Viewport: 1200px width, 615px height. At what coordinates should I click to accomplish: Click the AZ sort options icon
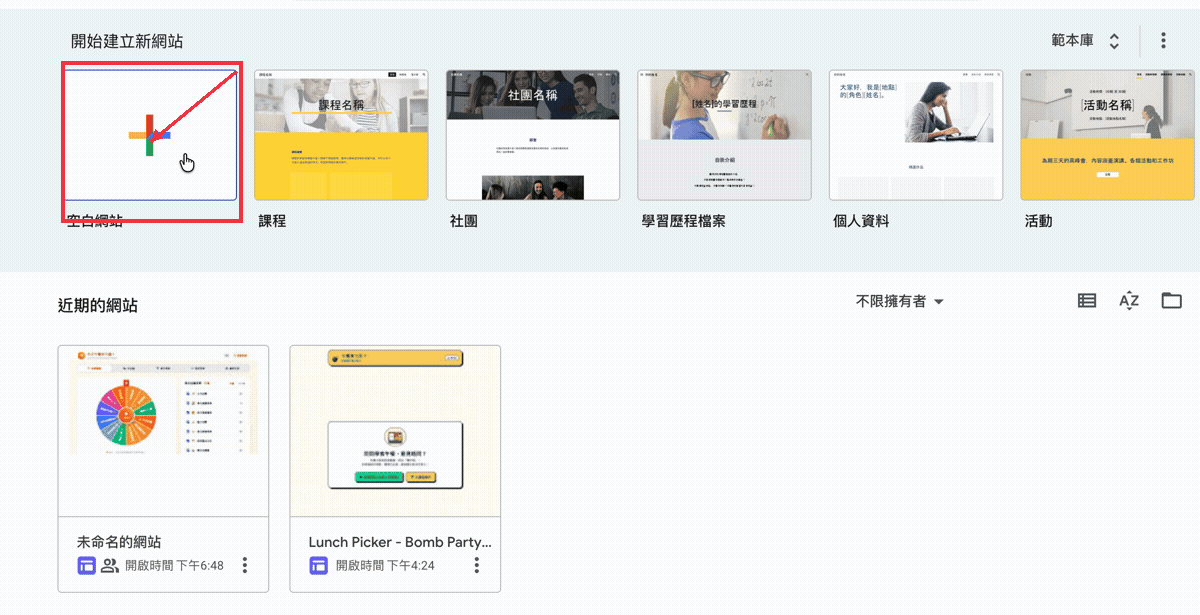point(1129,301)
